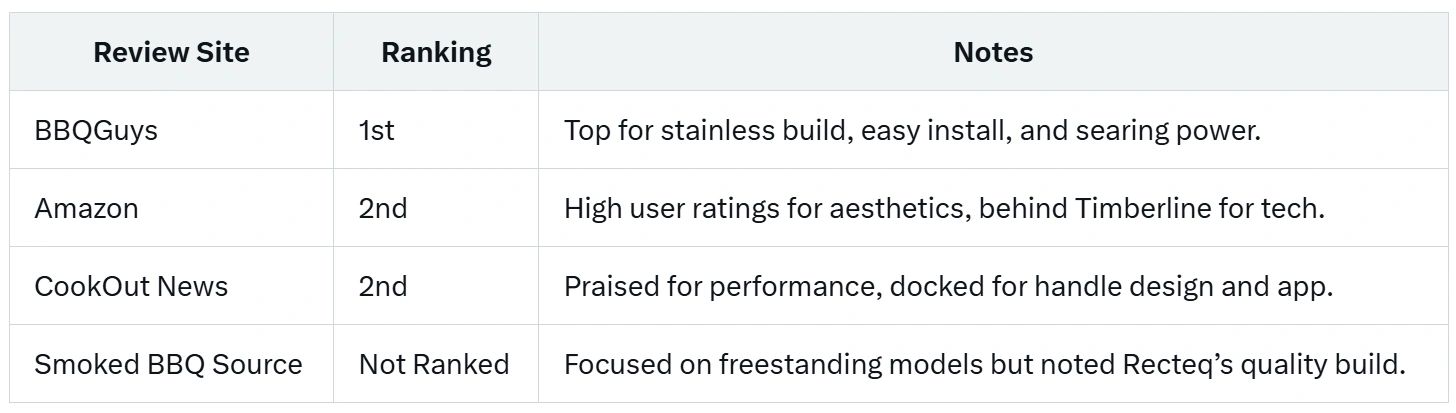The width and height of the screenshot is (1456, 413).
Task: Click the note about freestanding models
Action: pyautogui.click(x=984, y=364)
